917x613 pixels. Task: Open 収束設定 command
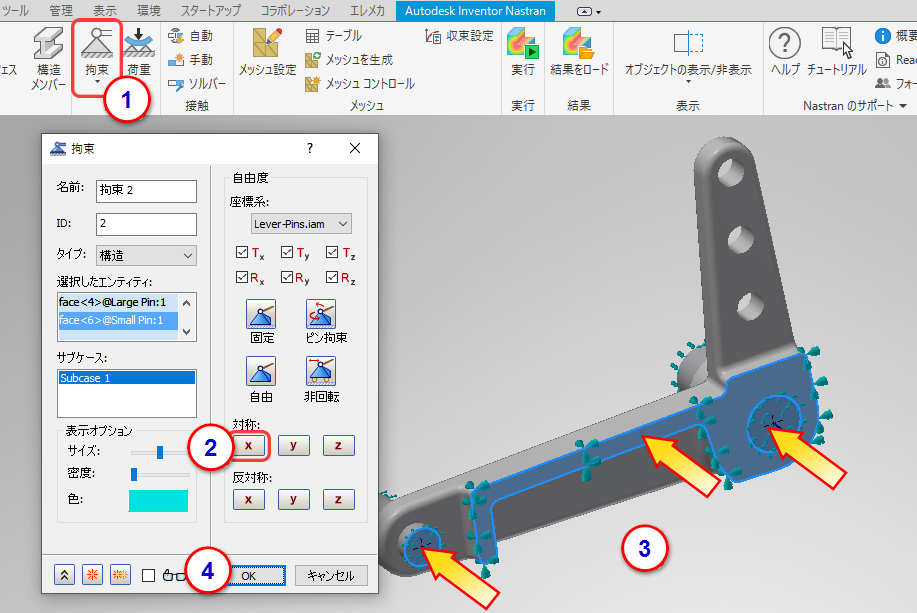click(460, 36)
